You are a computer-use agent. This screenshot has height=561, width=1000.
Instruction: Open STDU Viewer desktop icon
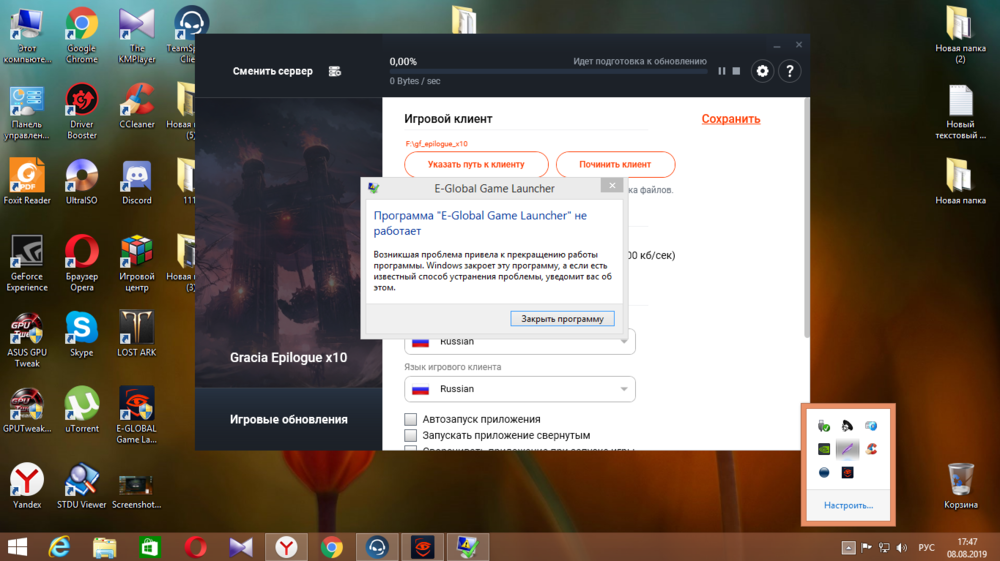tap(82, 486)
